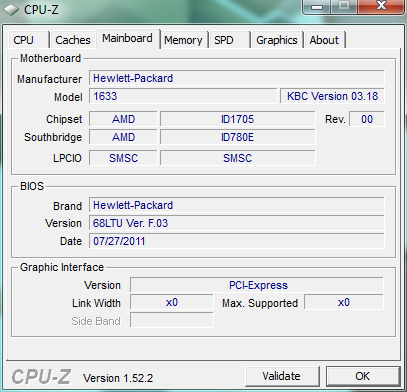This screenshot has height=392, width=407.
Task: Click the KBC Version 03.18 field
Action: tap(332, 96)
